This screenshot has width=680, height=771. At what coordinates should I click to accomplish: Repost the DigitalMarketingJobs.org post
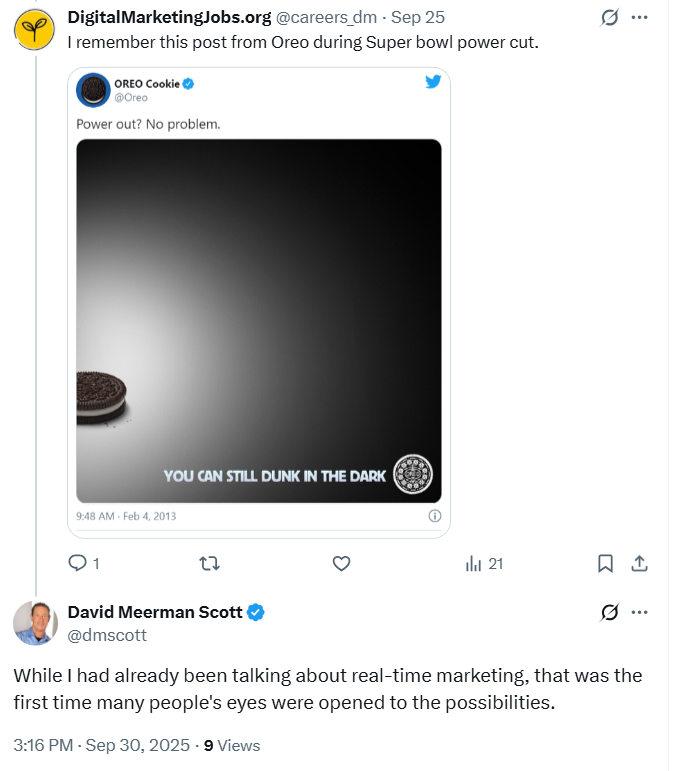click(209, 564)
